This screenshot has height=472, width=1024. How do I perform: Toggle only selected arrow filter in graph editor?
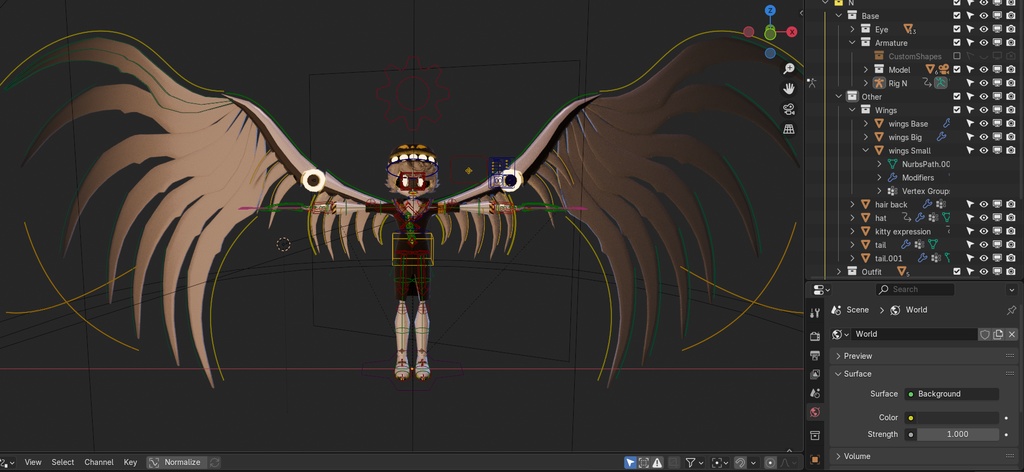[x=630, y=463]
